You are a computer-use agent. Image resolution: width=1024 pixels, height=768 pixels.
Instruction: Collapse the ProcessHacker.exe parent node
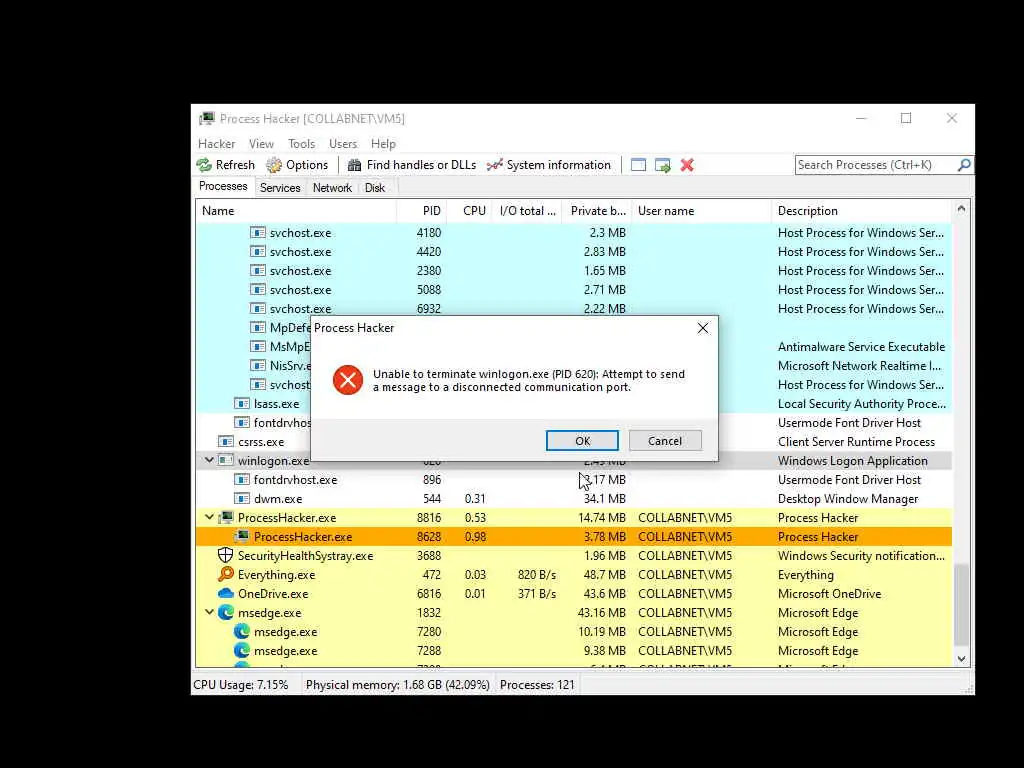209,517
